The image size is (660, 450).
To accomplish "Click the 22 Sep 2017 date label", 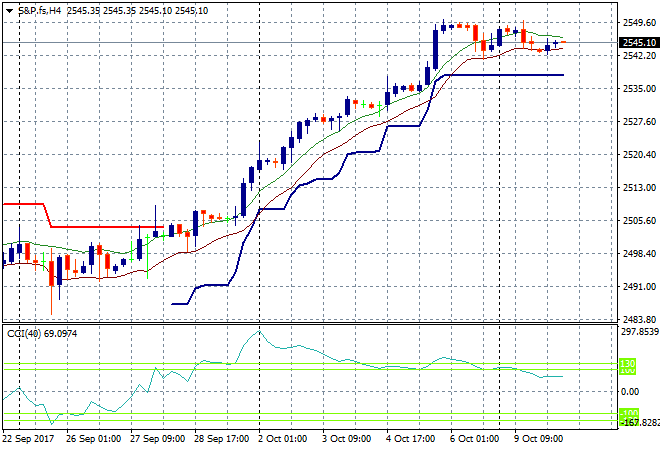I will (27, 439).
